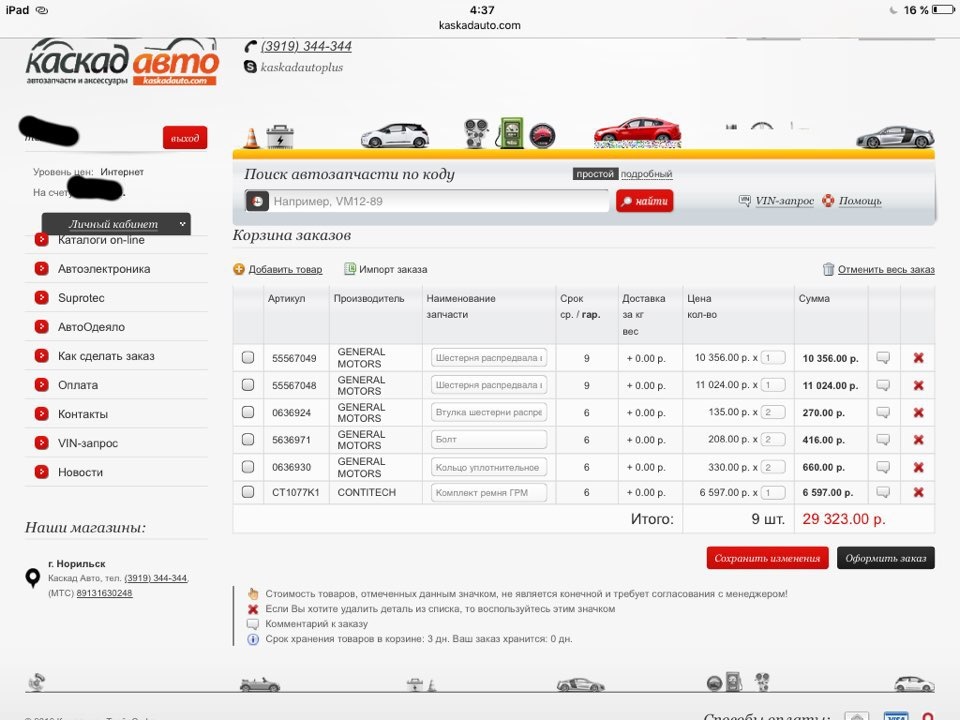Tap the 89131630248 MTS phone link
The height and width of the screenshot is (720, 960).
104,593
